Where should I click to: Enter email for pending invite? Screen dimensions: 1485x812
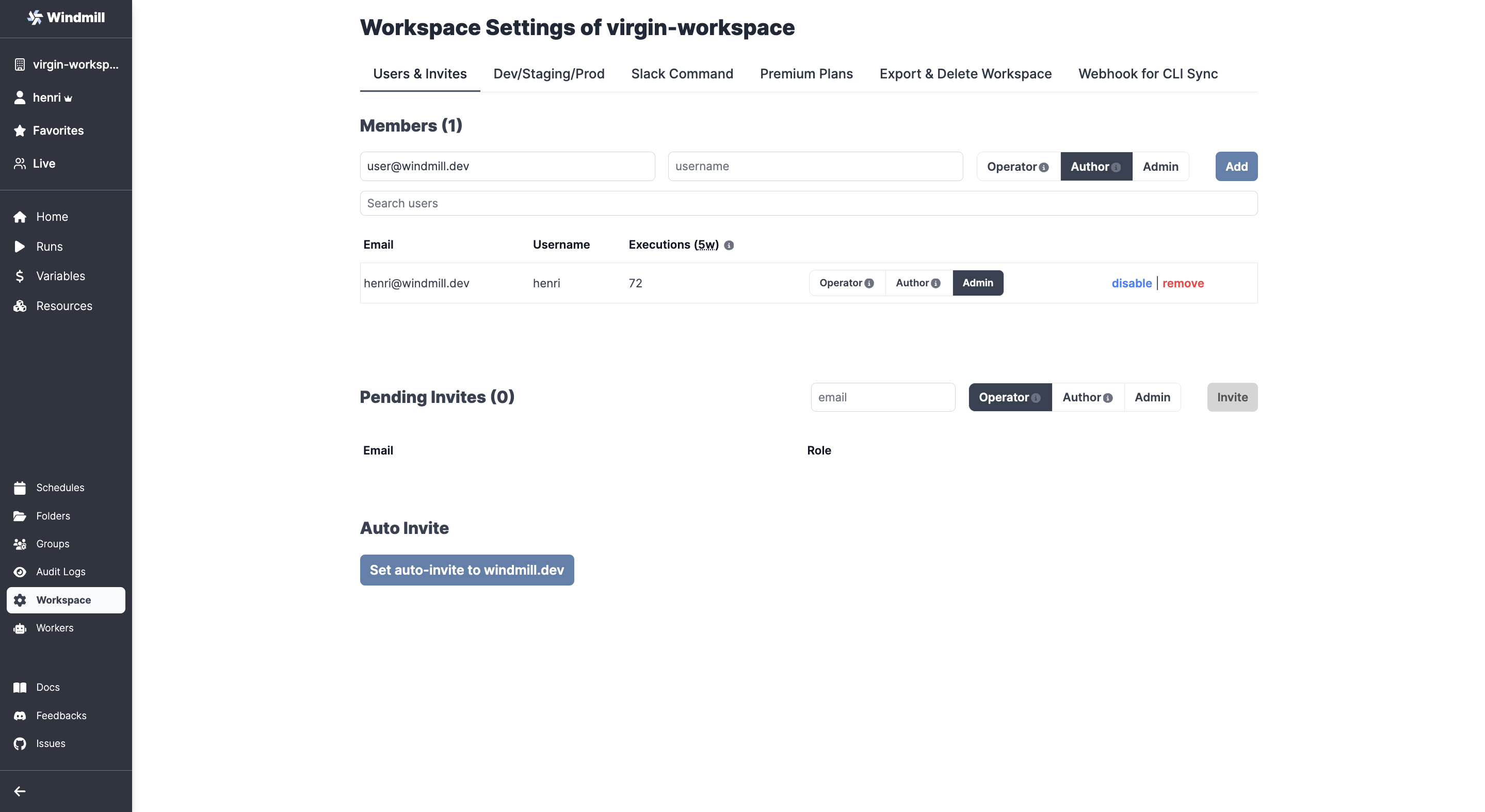click(882, 397)
